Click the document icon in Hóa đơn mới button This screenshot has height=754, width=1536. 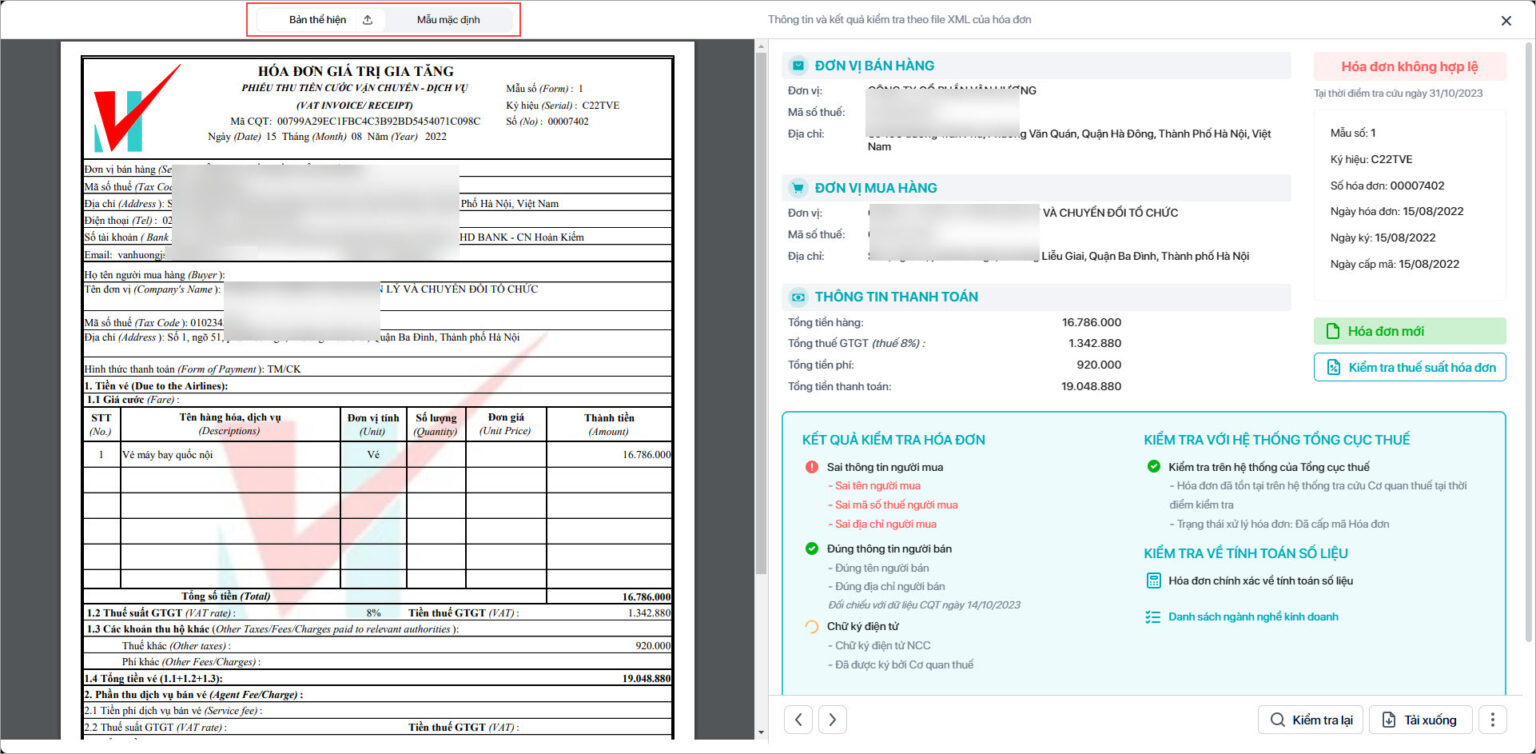[1332, 331]
